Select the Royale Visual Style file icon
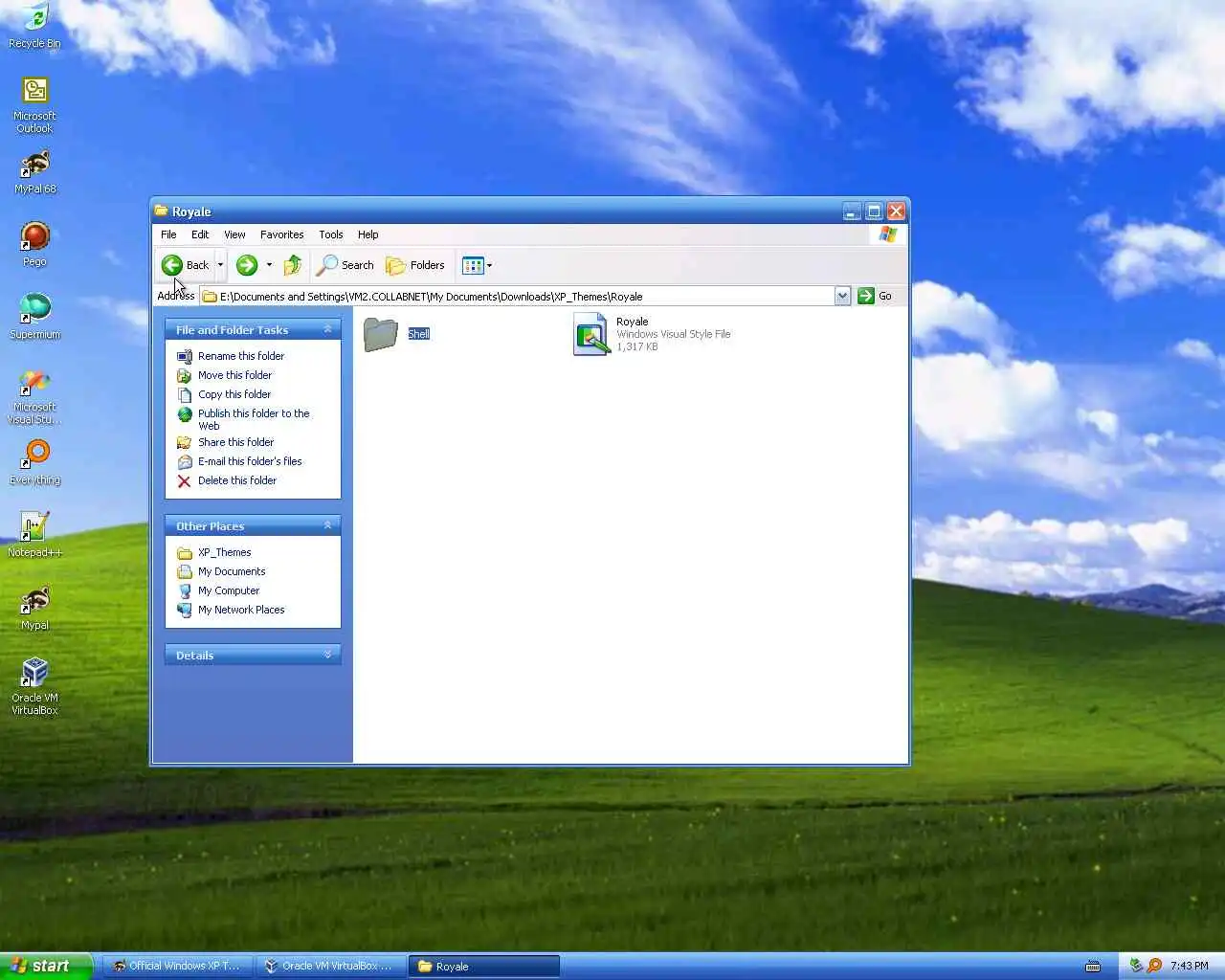The height and width of the screenshot is (980, 1225). 591,334
